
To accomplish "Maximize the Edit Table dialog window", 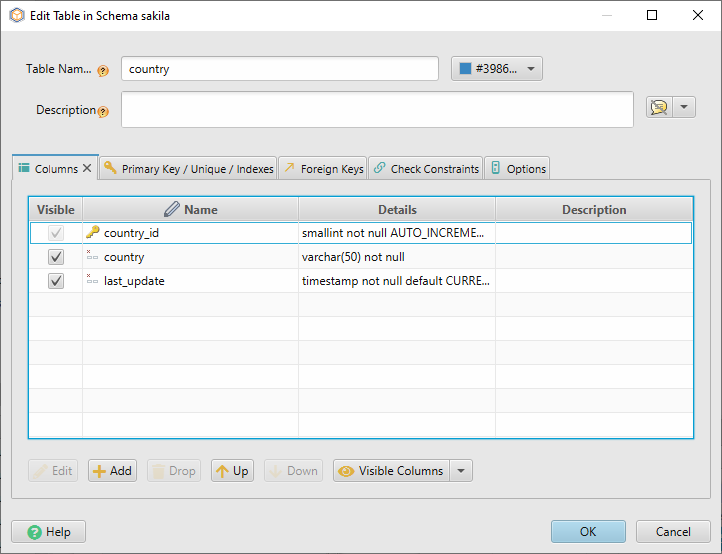I will (x=652, y=15).
